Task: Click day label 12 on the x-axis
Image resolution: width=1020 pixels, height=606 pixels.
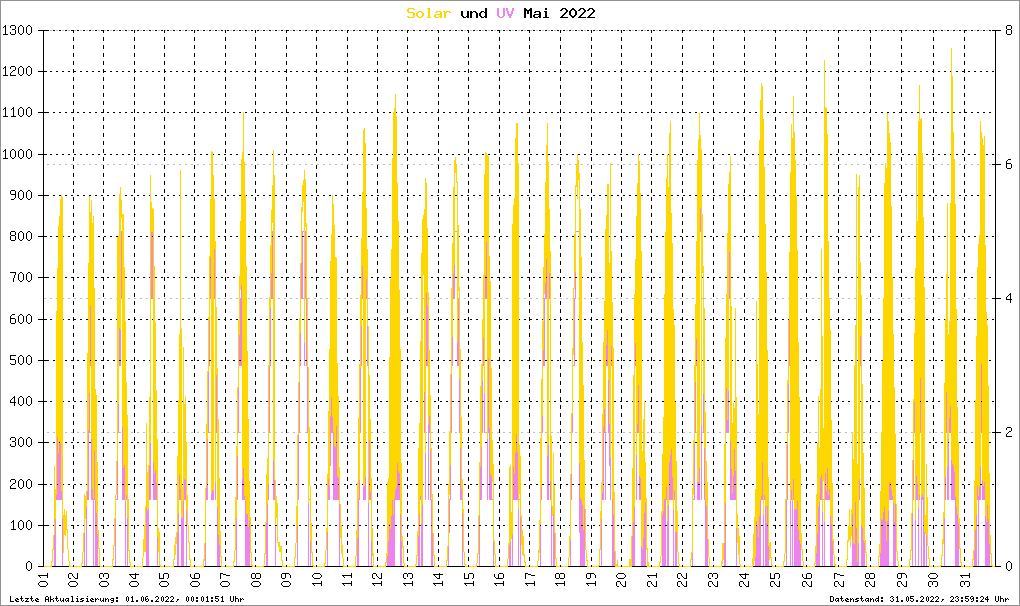Action: click(x=378, y=579)
